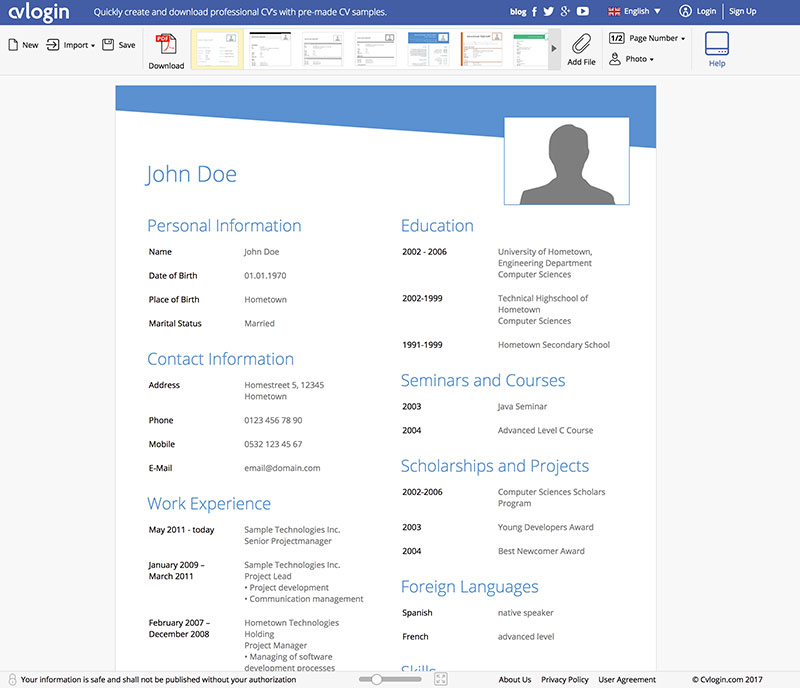Click the Sign Up link
Image resolution: width=800 pixels, height=688 pixels.
743,12
